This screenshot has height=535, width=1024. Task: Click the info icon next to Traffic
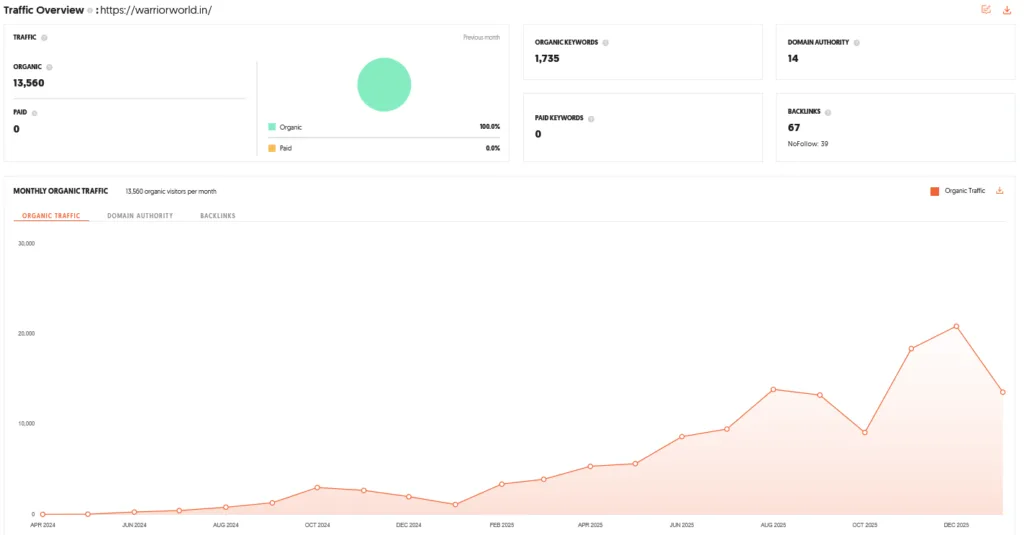[44, 38]
